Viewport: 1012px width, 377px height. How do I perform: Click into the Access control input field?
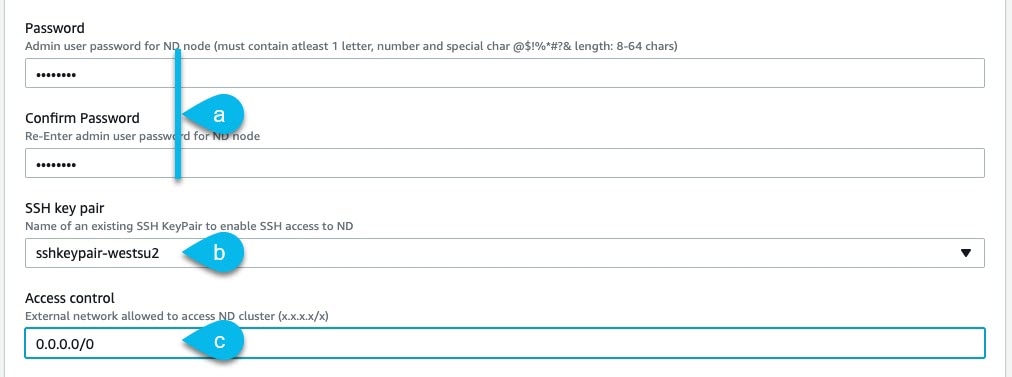(505, 343)
